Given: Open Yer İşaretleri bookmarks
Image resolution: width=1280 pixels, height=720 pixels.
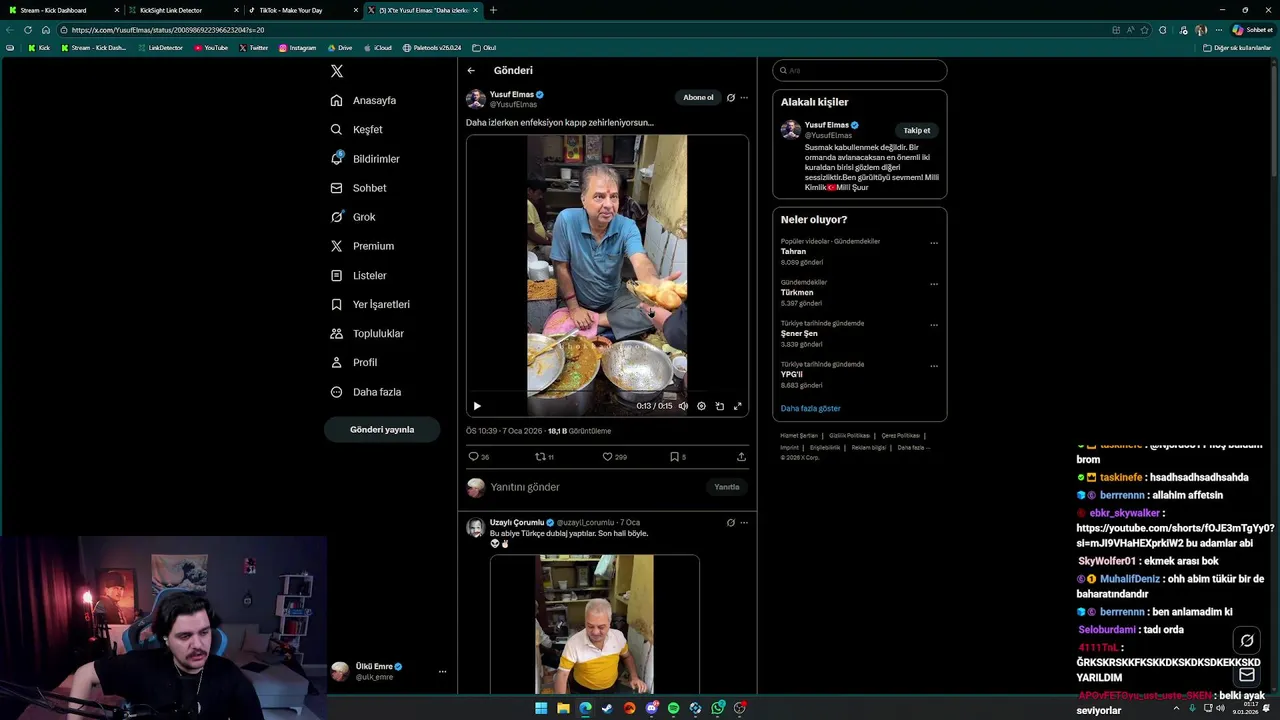Looking at the screenshot, I should tap(370, 304).
